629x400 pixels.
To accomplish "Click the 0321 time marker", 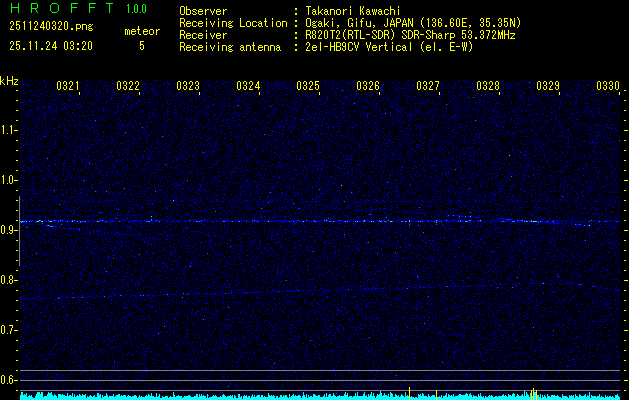I will [68, 87].
